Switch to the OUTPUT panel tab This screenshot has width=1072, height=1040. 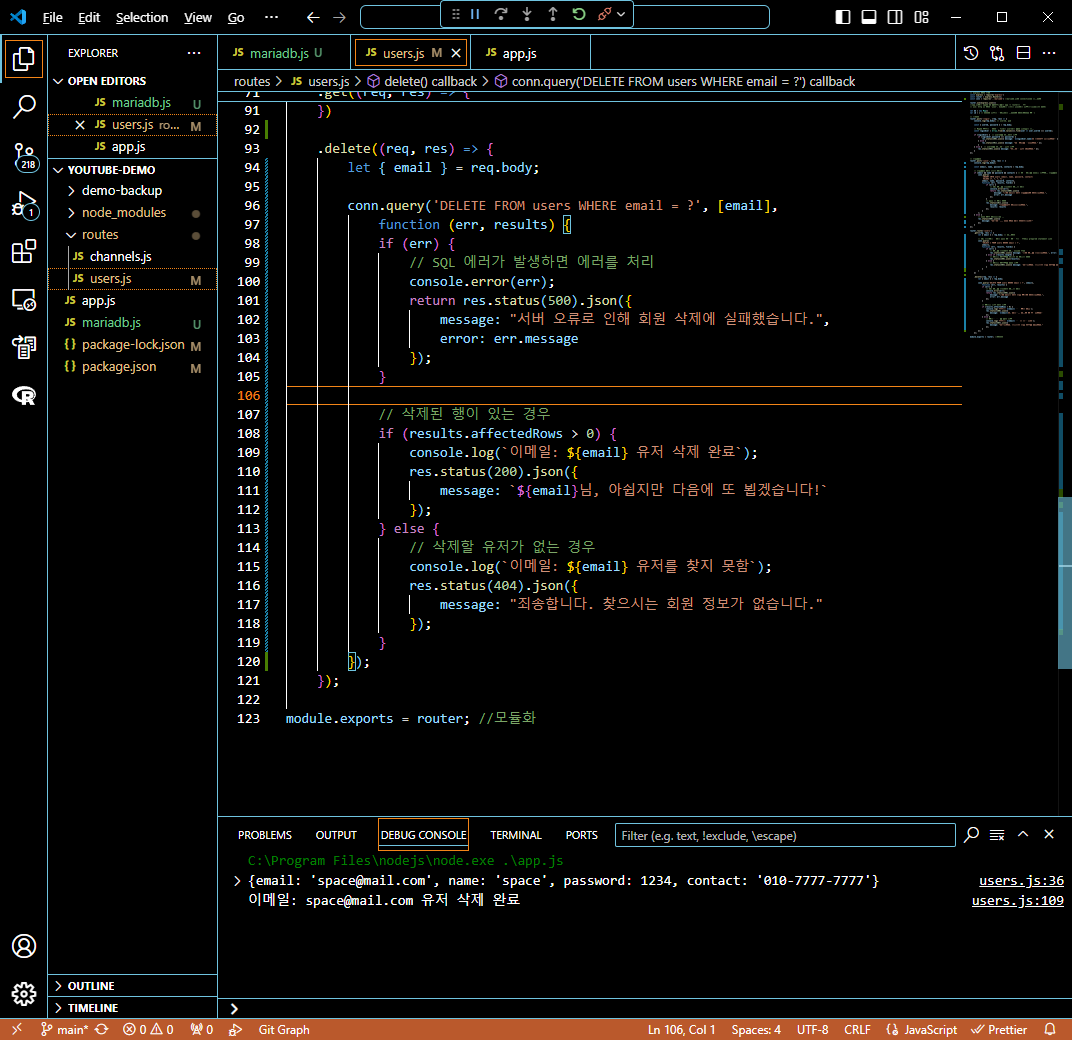pos(336,836)
